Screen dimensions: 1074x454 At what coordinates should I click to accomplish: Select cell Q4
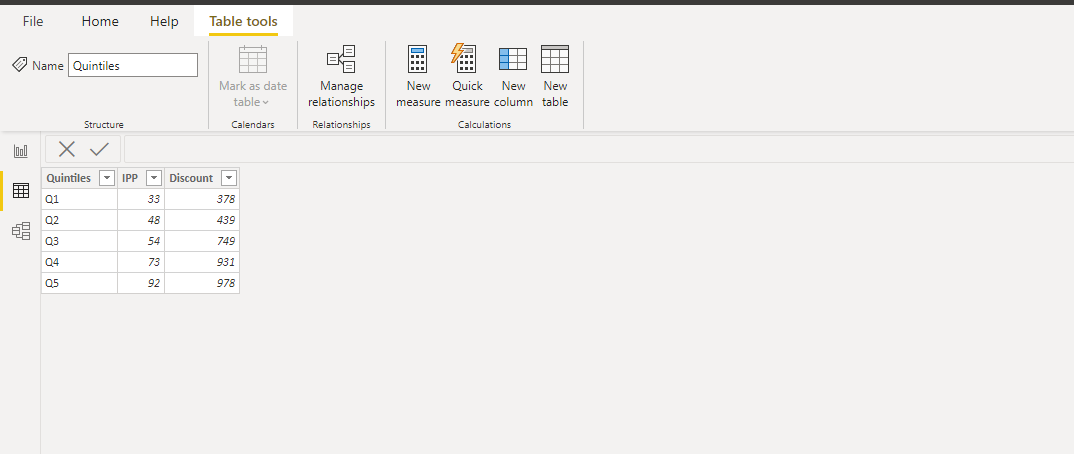[x=79, y=262]
